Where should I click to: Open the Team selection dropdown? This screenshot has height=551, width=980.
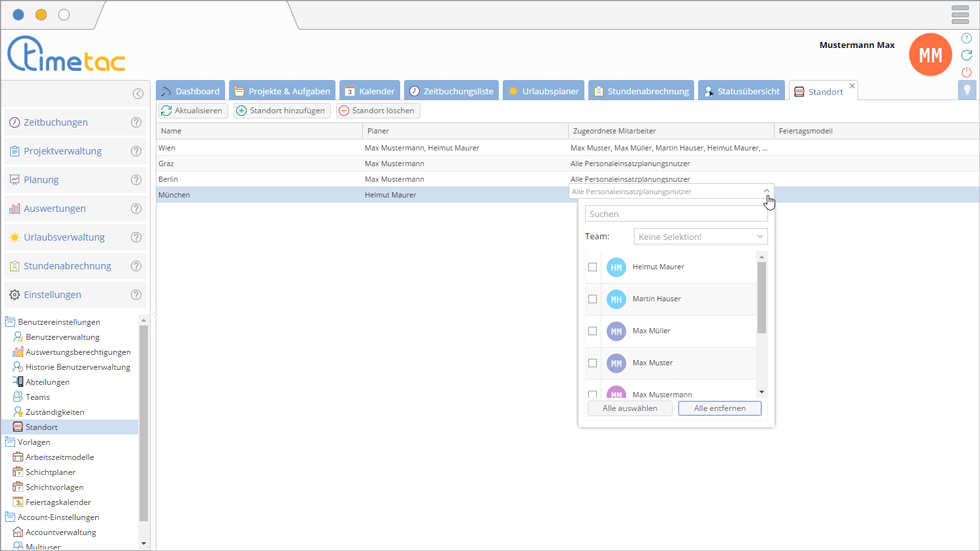point(700,237)
